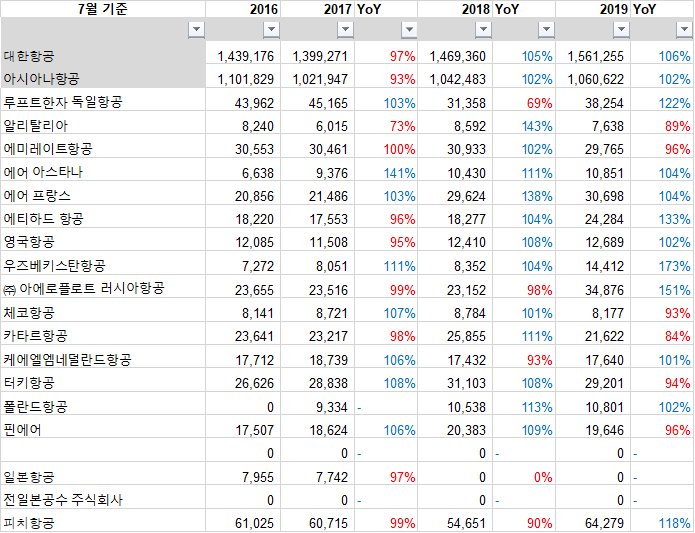The image size is (695, 533).
Task: Click the 30,553 value for 에미레이트항공
Action: tap(254, 149)
